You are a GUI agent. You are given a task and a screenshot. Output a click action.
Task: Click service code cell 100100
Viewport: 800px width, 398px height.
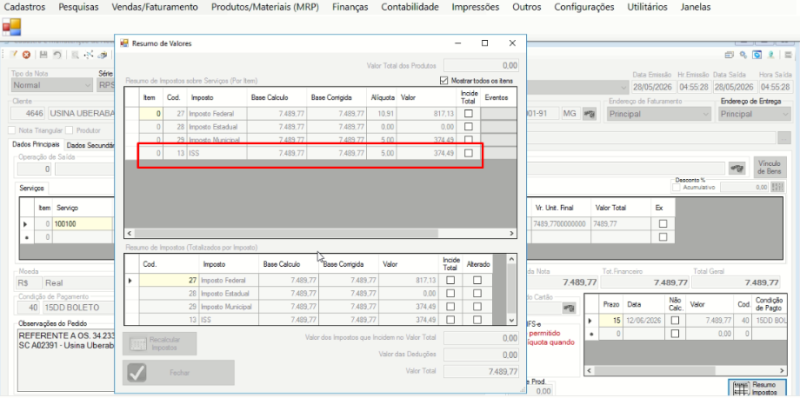pos(82,223)
